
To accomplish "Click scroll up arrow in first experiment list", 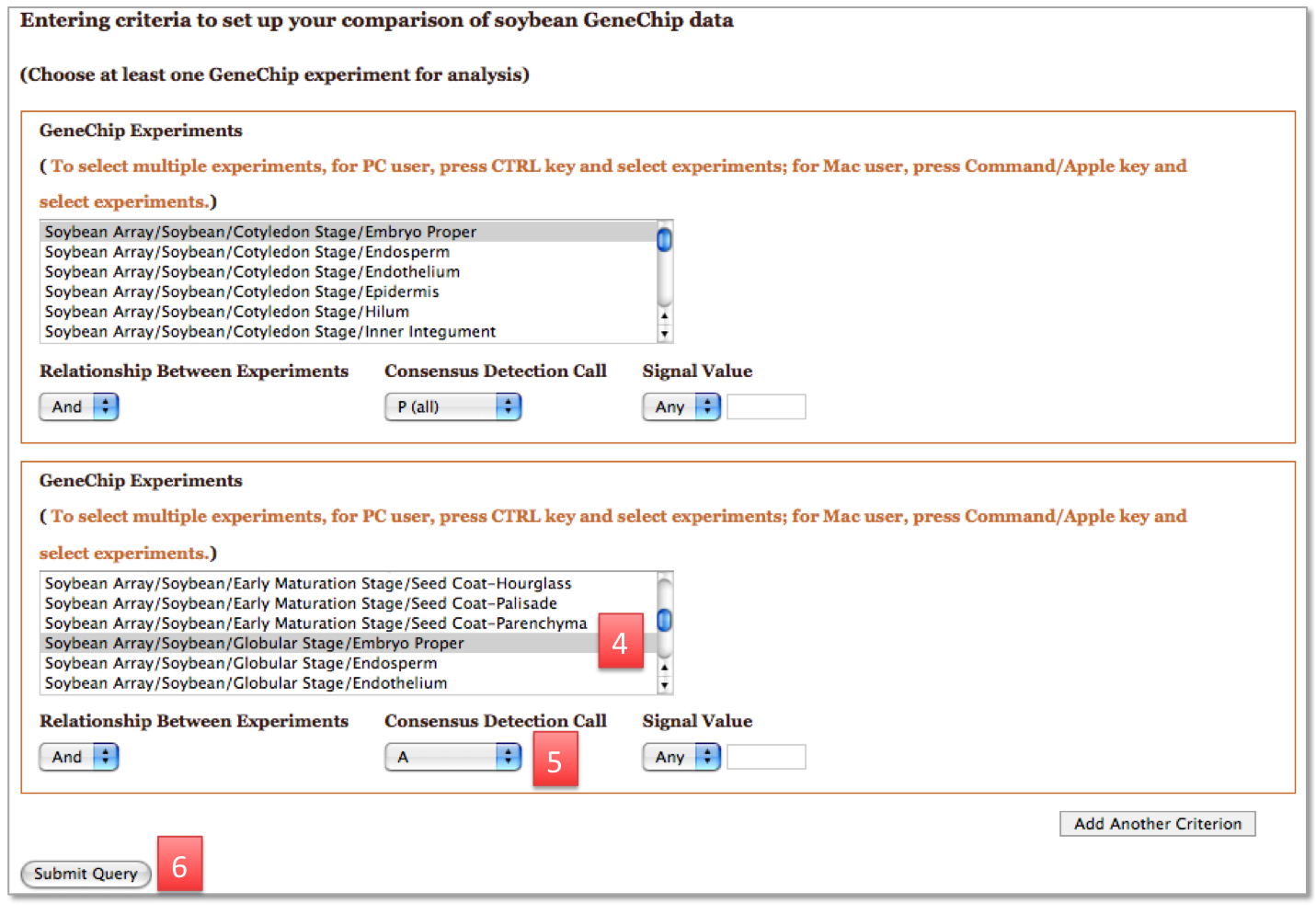I will [x=665, y=315].
